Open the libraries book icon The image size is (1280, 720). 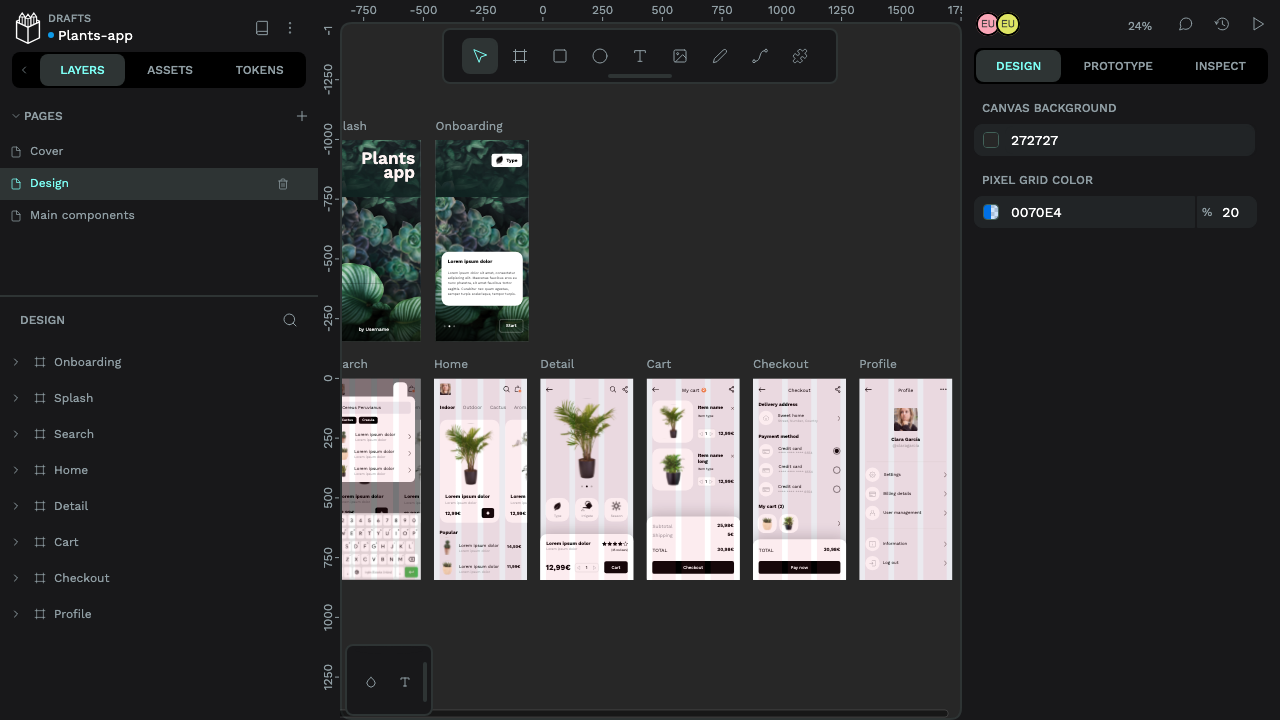point(262,28)
